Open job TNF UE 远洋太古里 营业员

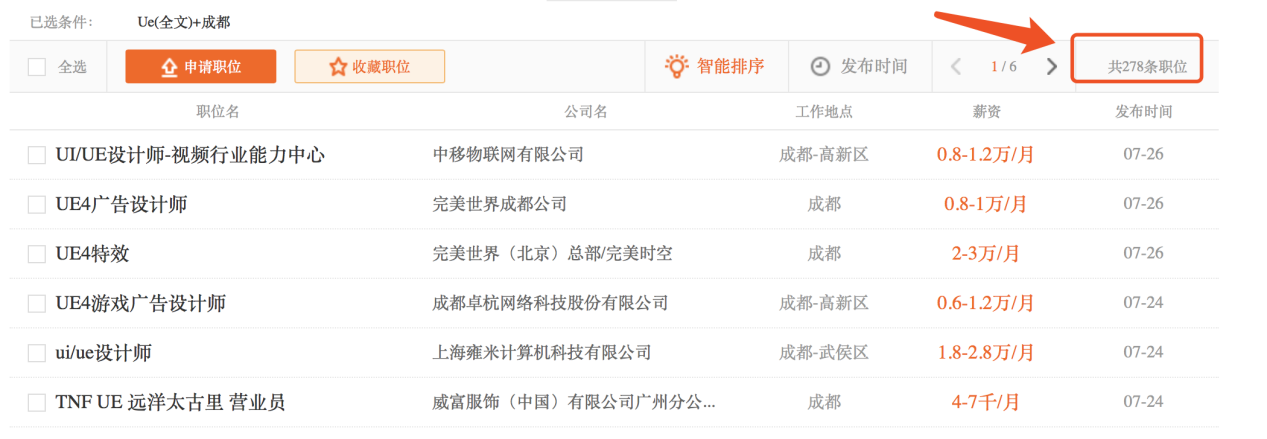tap(170, 403)
